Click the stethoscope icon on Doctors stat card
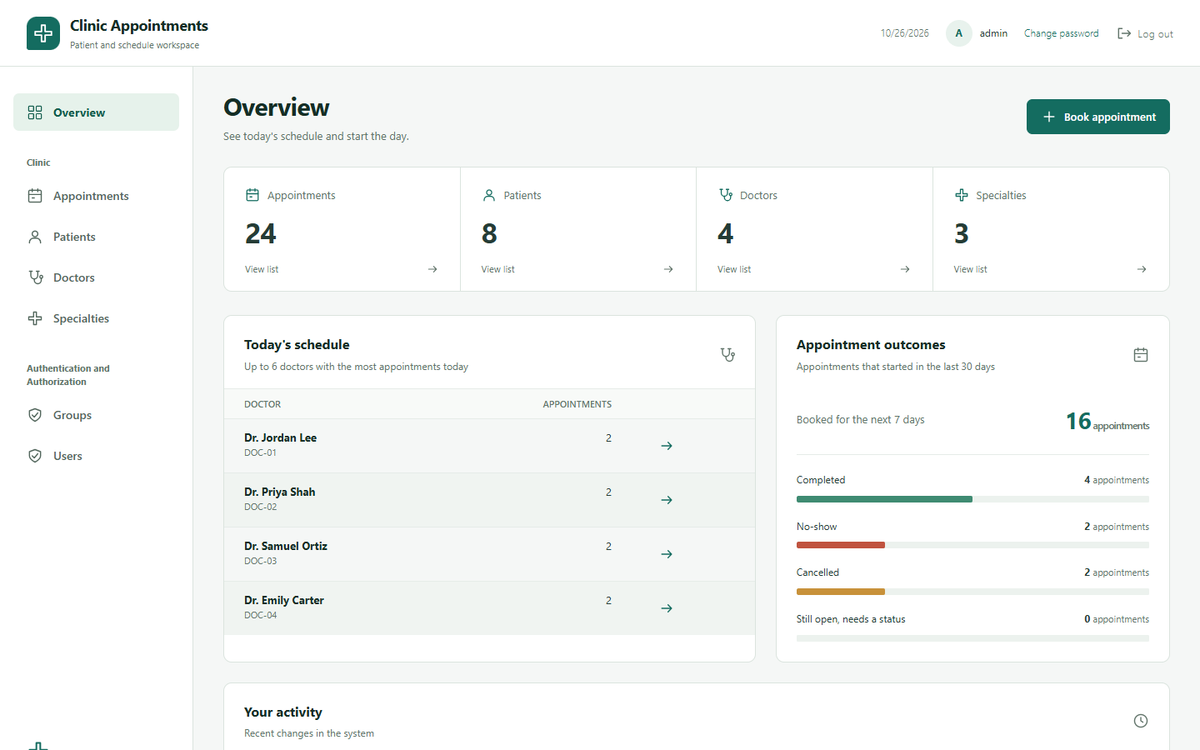Image resolution: width=1200 pixels, height=750 pixels. pyautogui.click(x=726, y=195)
